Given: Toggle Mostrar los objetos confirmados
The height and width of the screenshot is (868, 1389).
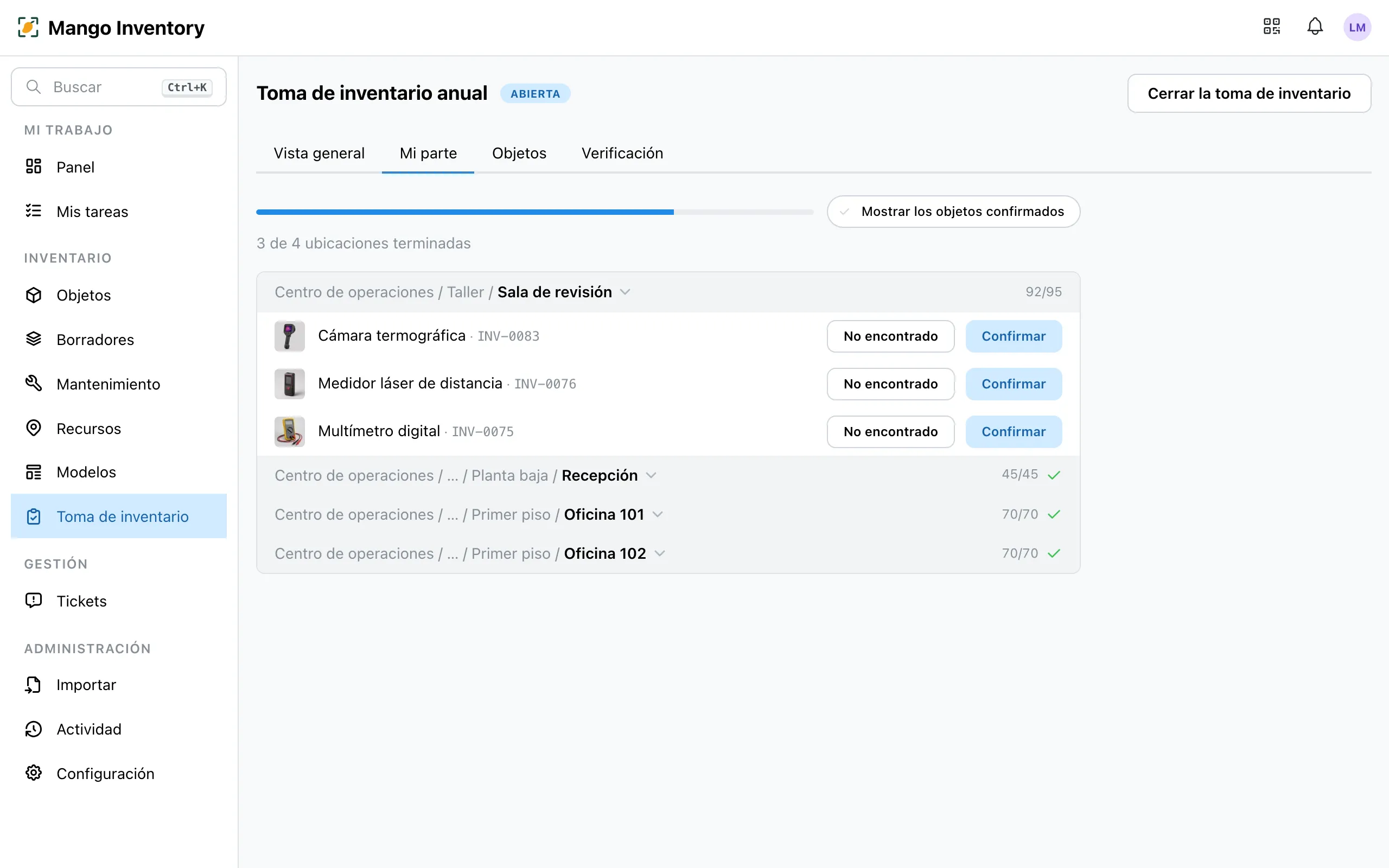Looking at the screenshot, I should pos(953,212).
